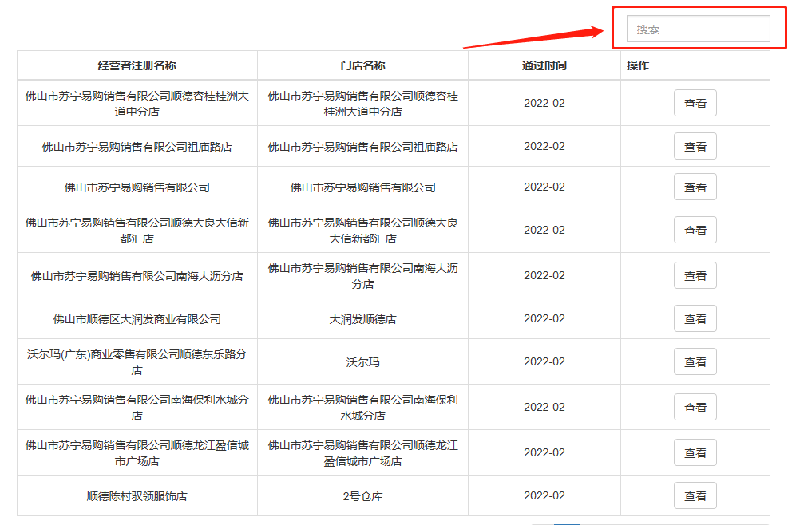The width and height of the screenshot is (800, 525).
Task: Click 查看 for 祖庙路店 row
Action: (x=695, y=146)
